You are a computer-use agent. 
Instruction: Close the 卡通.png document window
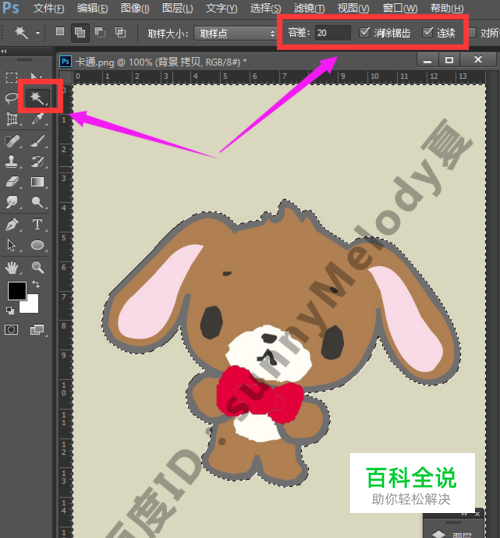478,60
